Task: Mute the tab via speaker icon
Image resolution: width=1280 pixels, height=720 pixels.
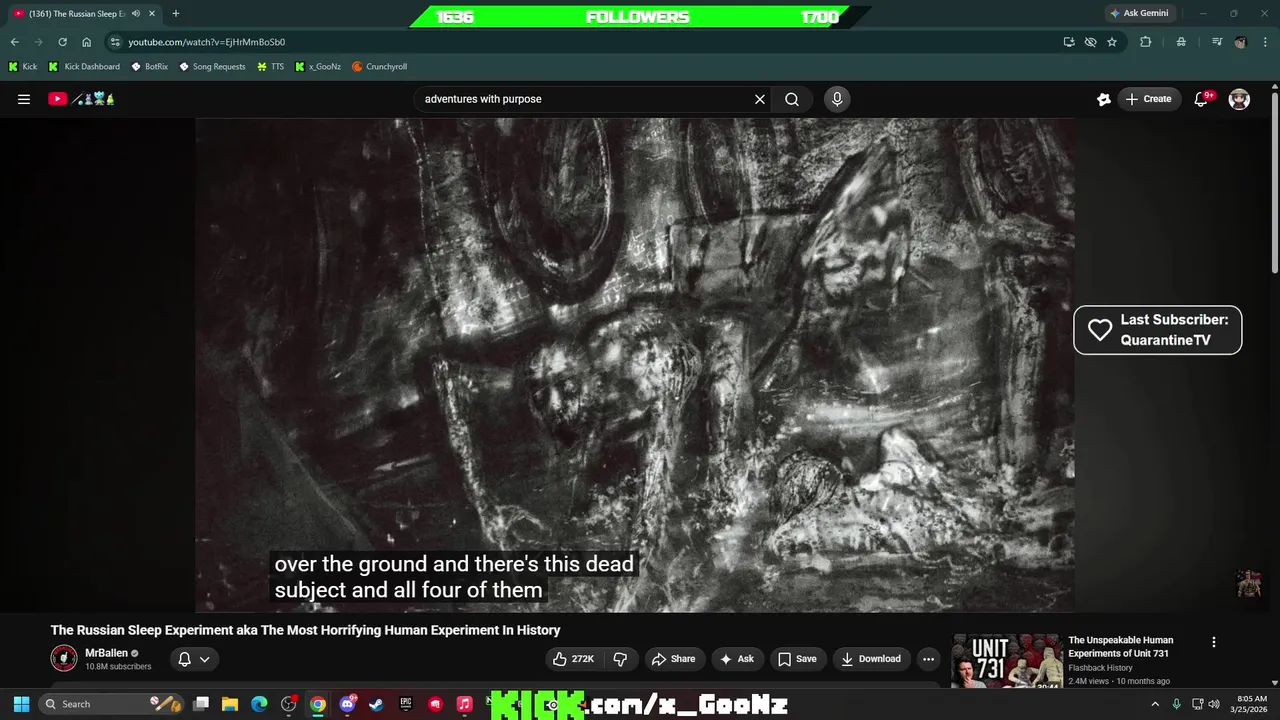Action: pyautogui.click(x=136, y=13)
